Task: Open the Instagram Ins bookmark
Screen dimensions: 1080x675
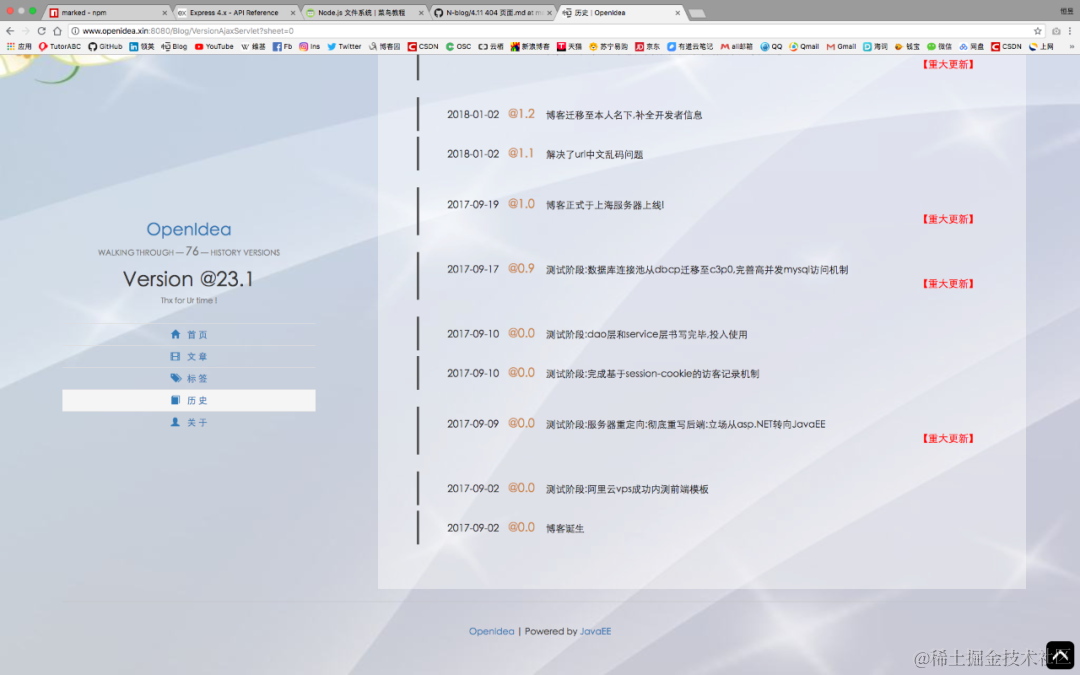Action: (309, 47)
